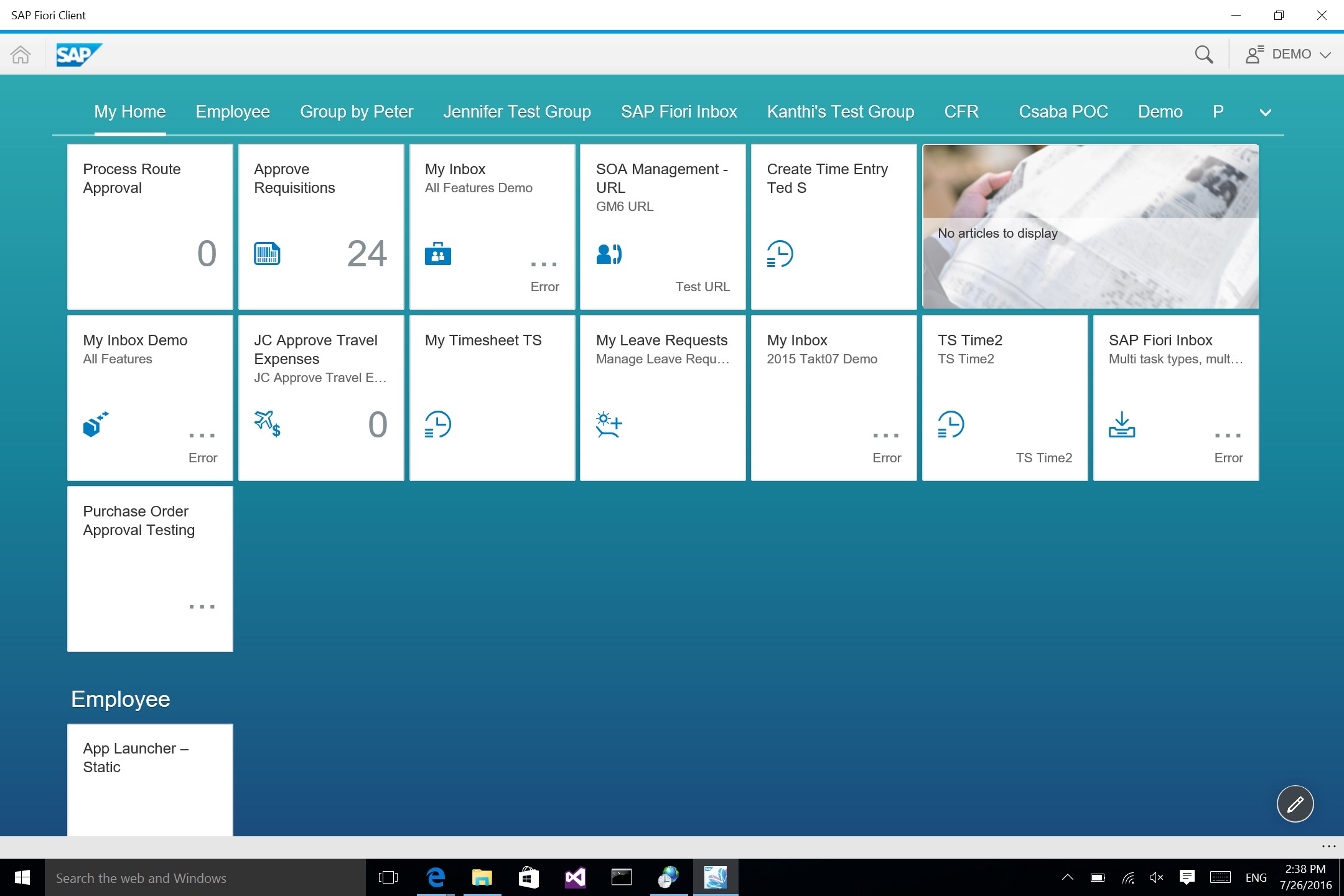Expand the group tabs overflow chevron
This screenshot has height=896, width=1344.
pyautogui.click(x=1265, y=113)
